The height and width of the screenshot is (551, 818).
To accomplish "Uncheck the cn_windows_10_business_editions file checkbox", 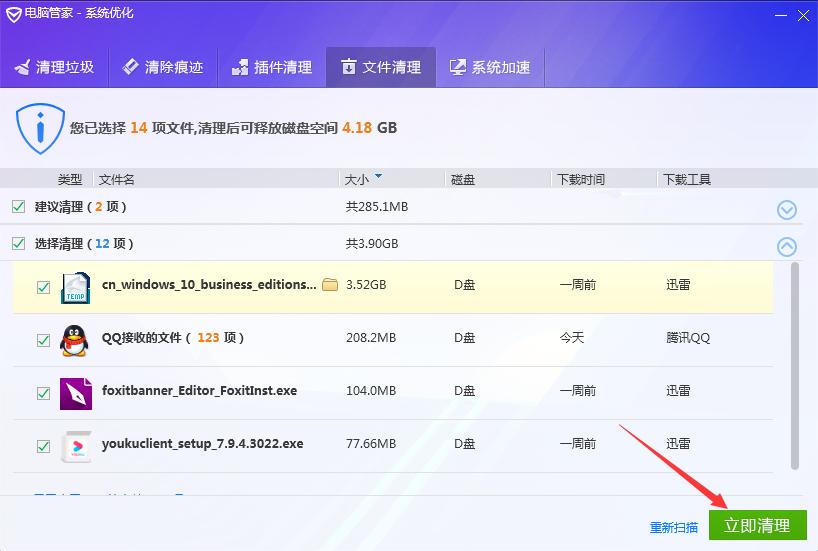I will [43, 288].
